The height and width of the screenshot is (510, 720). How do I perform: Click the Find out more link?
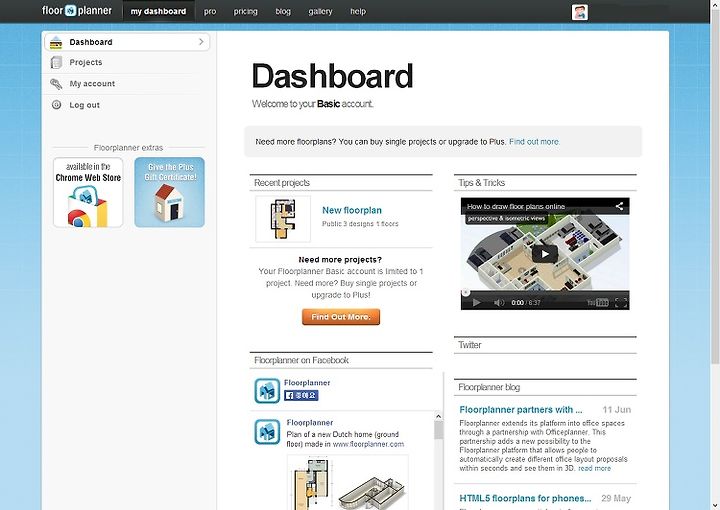pos(534,142)
